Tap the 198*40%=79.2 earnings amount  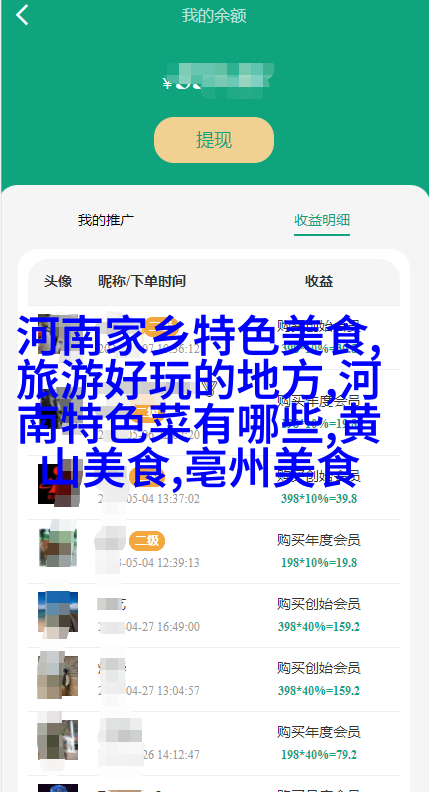(319, 755)
